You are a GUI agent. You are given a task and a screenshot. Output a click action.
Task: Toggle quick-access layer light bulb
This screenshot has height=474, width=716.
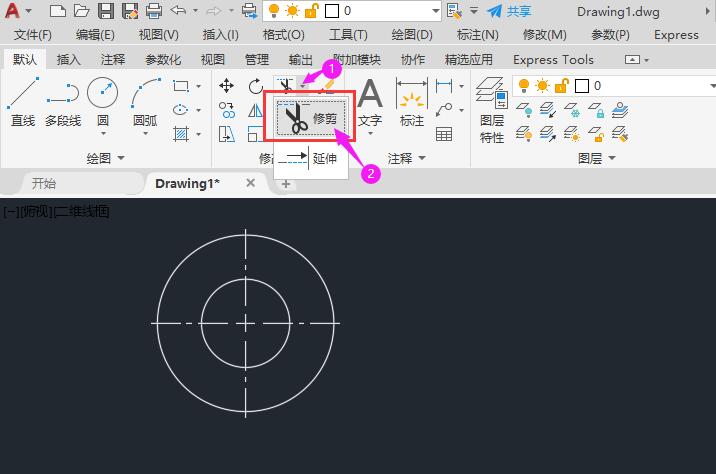point(274,11)
